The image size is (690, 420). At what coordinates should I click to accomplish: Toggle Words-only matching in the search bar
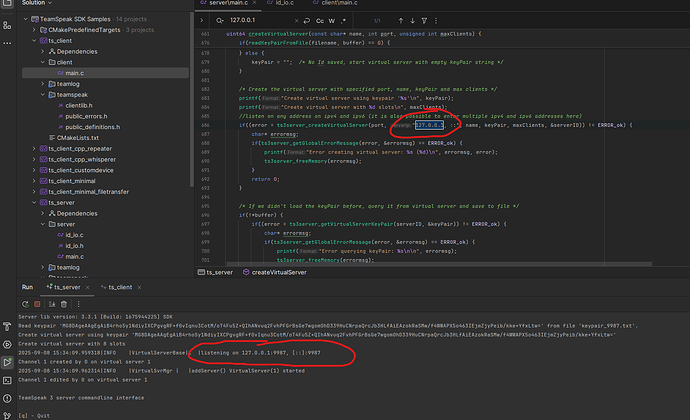tap(332, 19)
